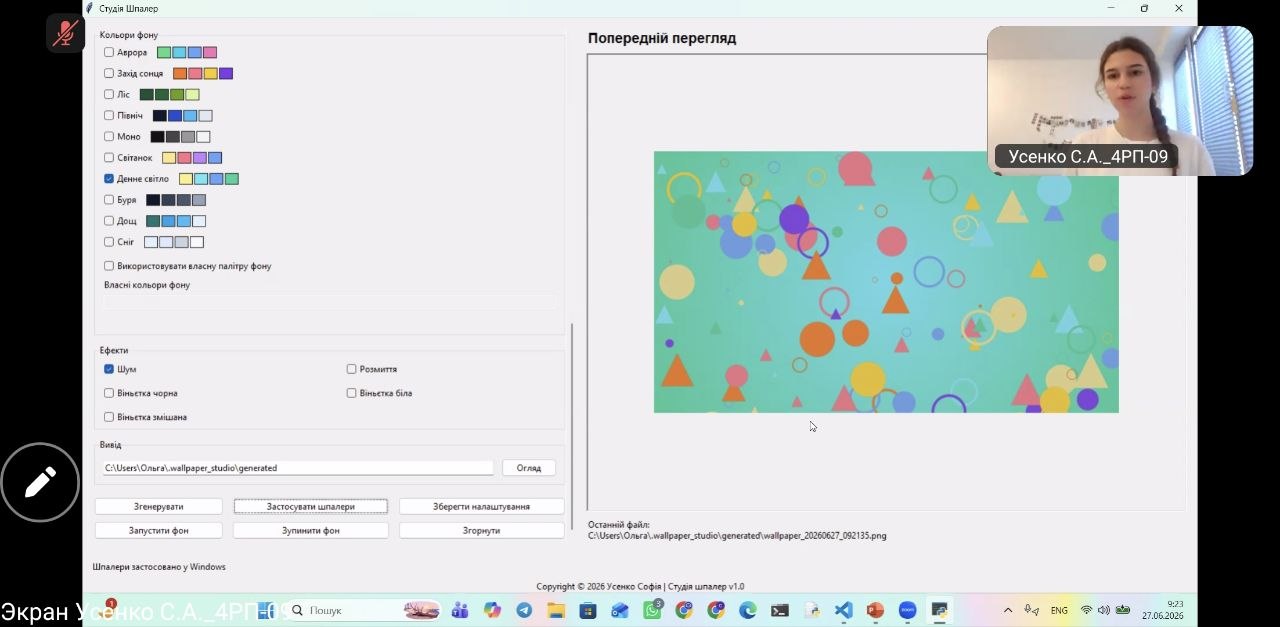Open Microsoft Store from the taskbar
Viewport: 1280px width, 627px height.
pyautogui.click(x=588, y=610)
